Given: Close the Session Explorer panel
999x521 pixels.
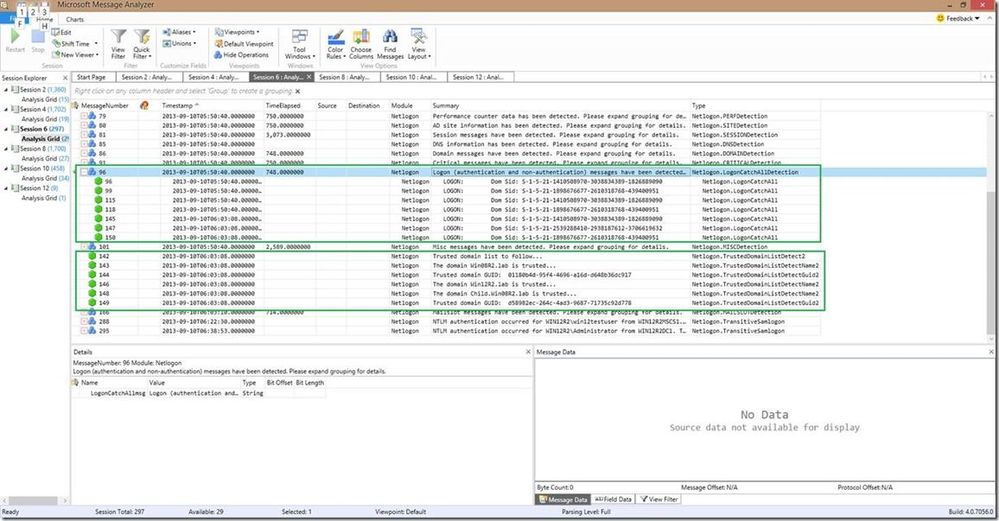Looking at the screenshot, I should tap(65, 78).
